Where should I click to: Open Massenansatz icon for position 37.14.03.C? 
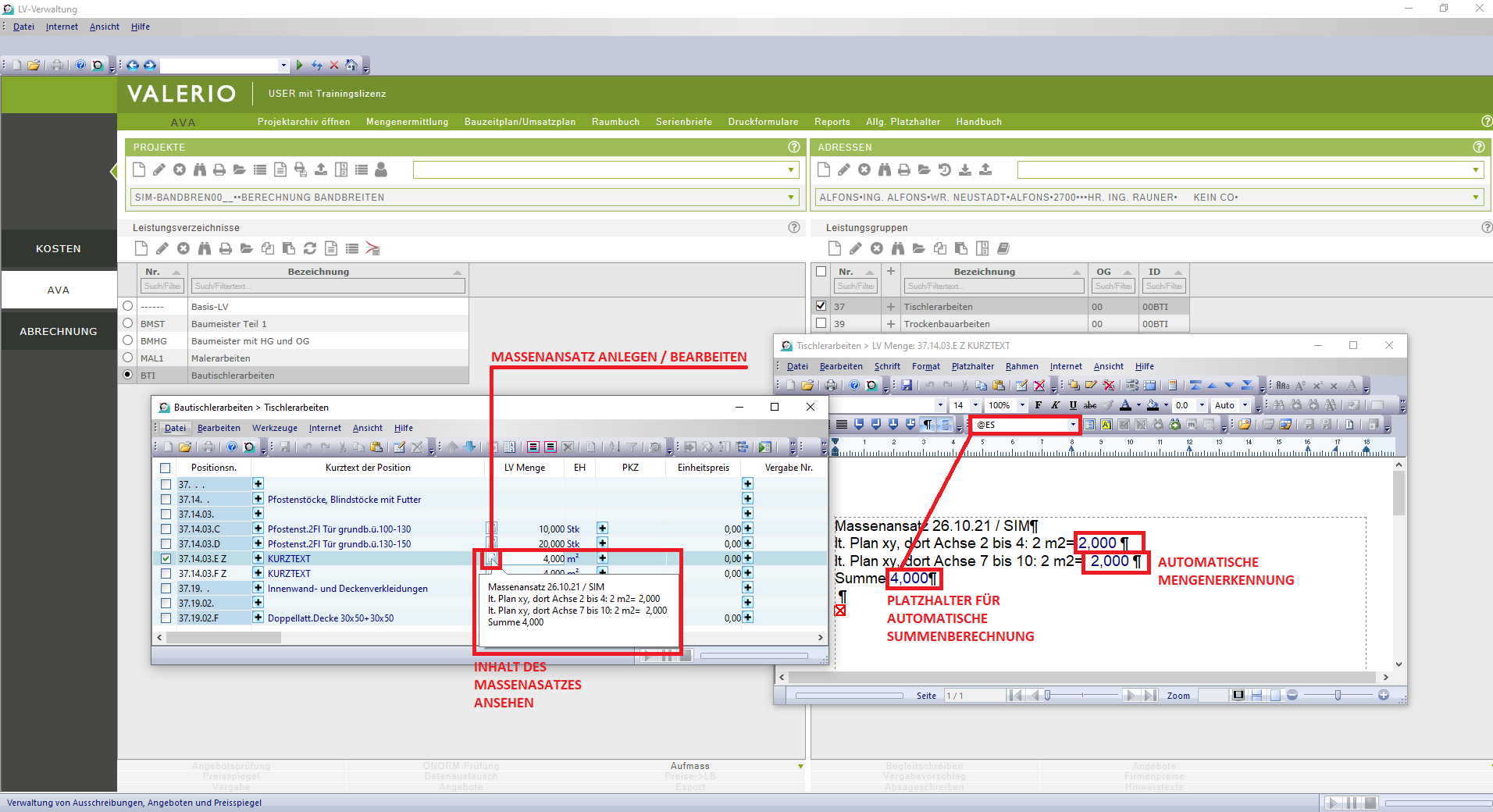click(x=491, y=529)
